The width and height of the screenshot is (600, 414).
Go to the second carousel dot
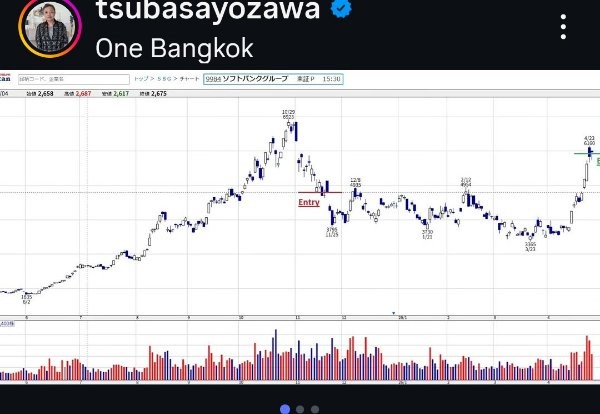(x=301, y=408)
